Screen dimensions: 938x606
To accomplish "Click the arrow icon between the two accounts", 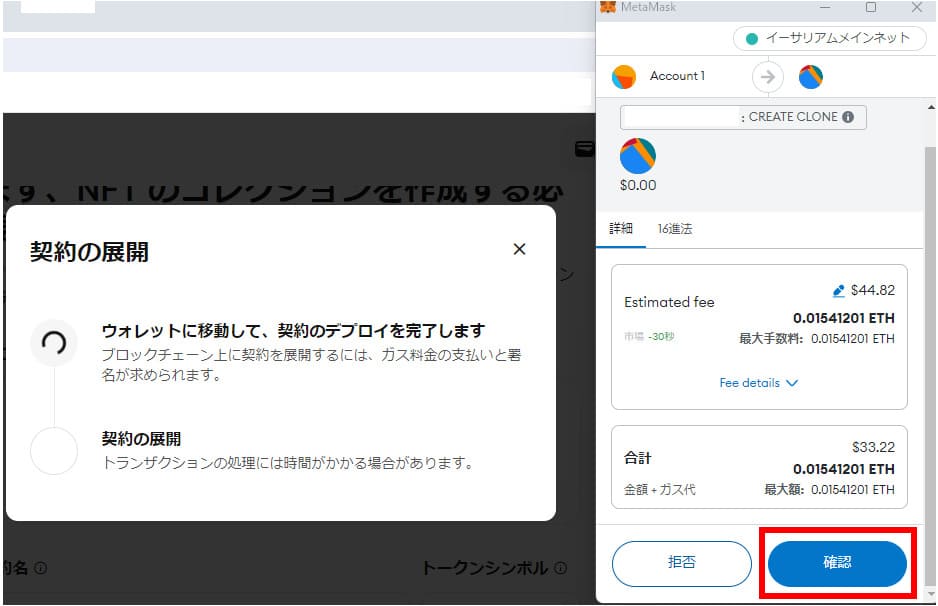I will click(x=766, y=76).
